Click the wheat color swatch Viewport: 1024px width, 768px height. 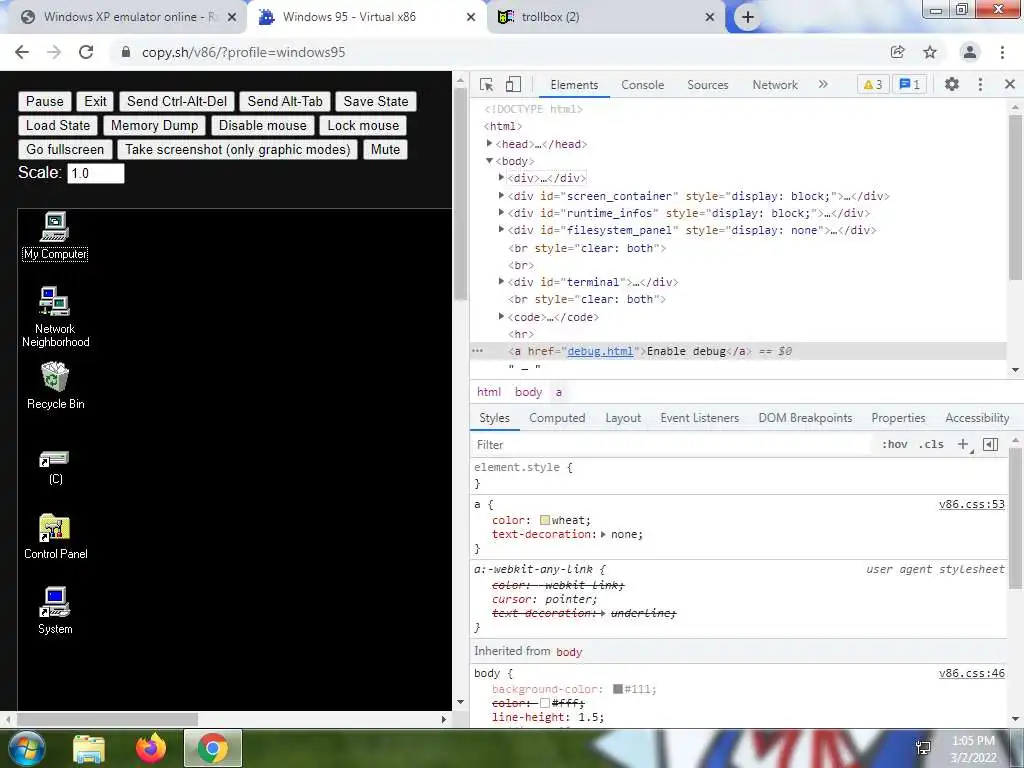(545, 520)
